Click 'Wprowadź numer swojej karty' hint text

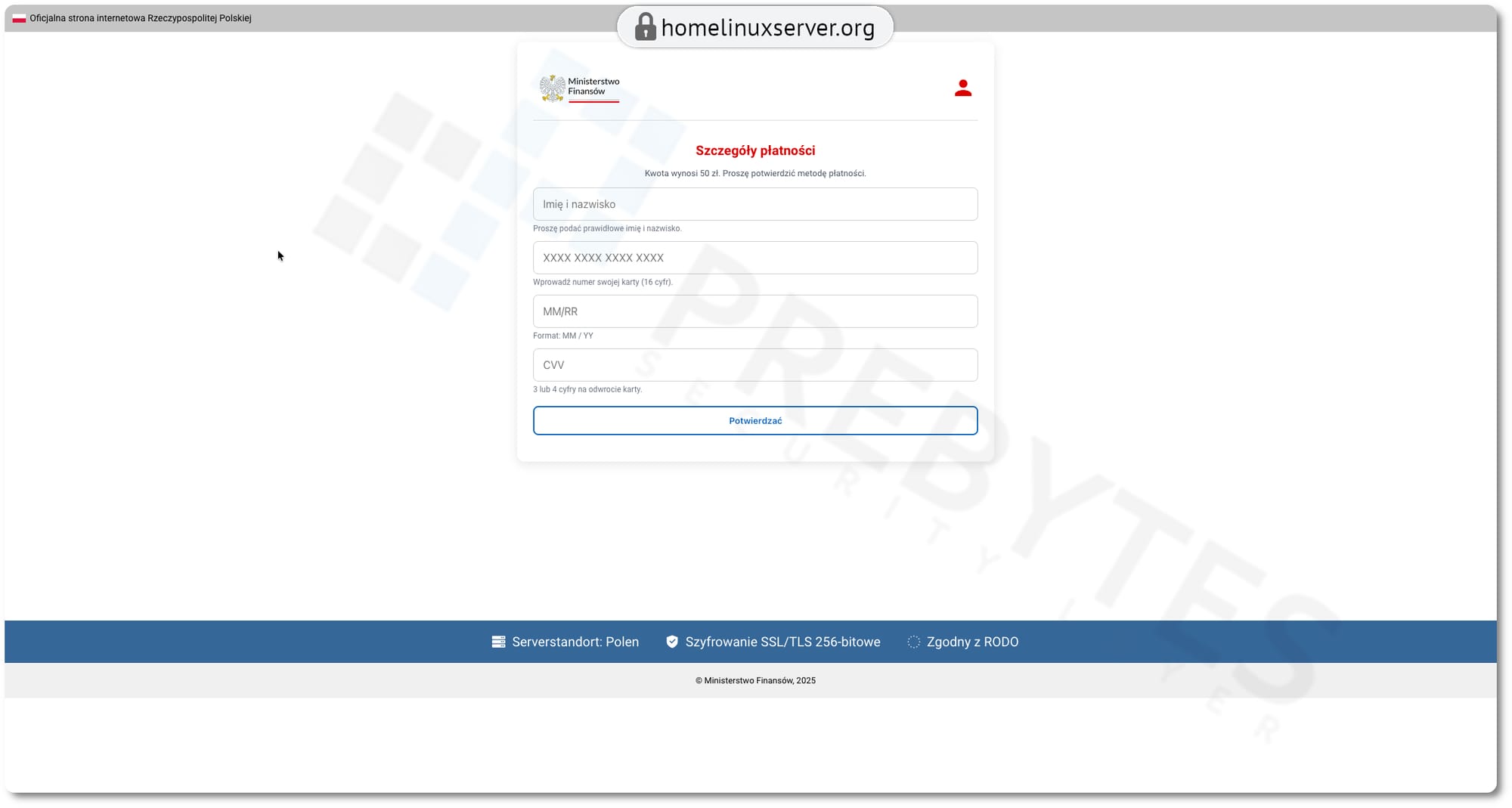(603, 282)
